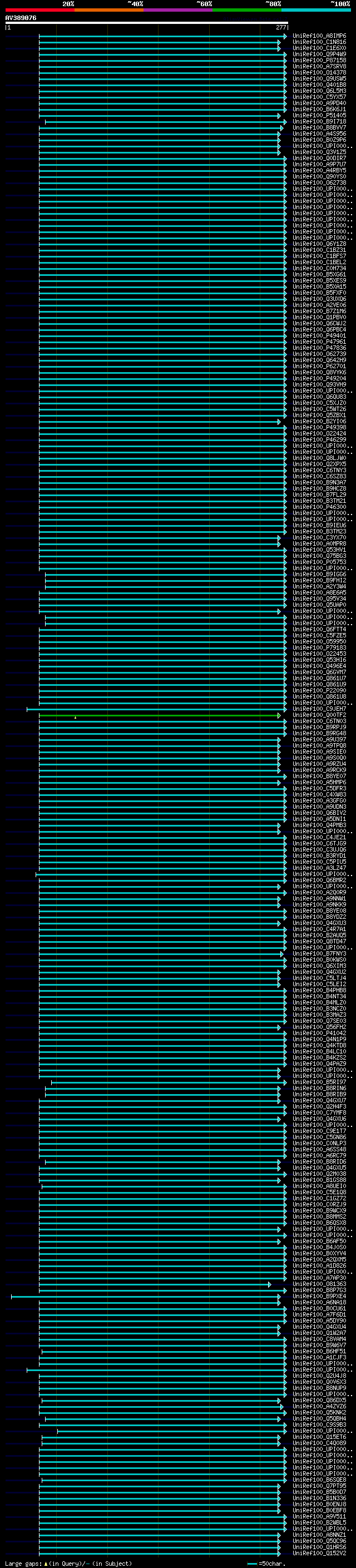Click hit label UniRef100_B9RPJ9

click(319, 728)
